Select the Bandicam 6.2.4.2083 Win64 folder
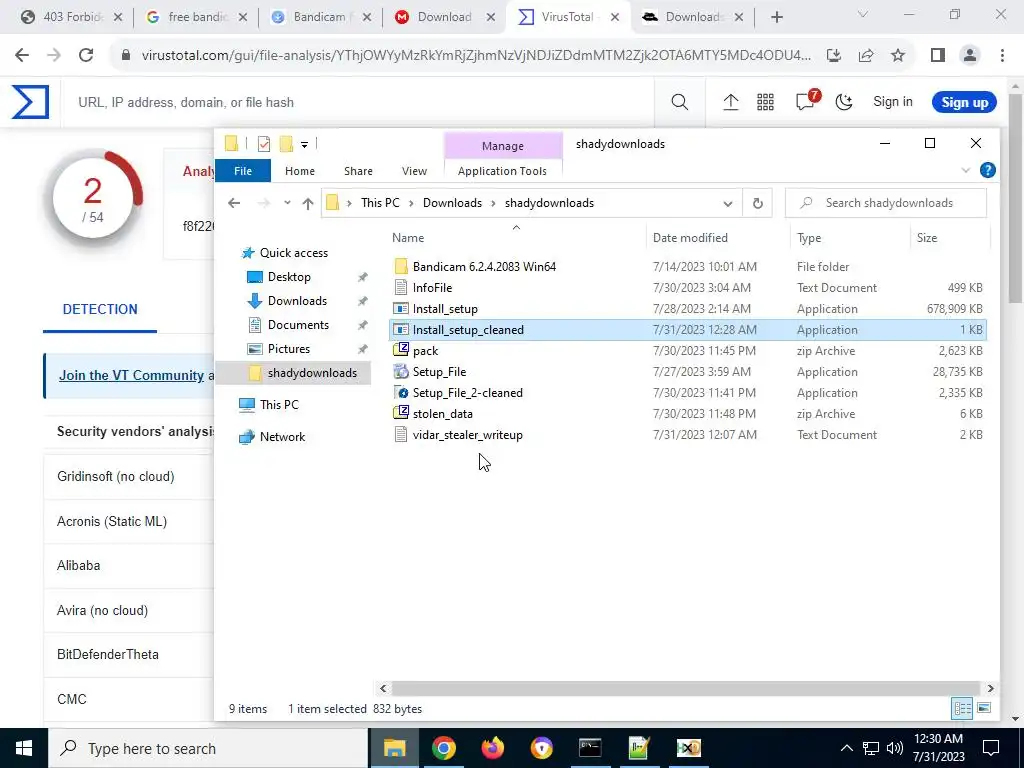The height and width of the screenshot is (768, 1024). click(x=484, y=266)
